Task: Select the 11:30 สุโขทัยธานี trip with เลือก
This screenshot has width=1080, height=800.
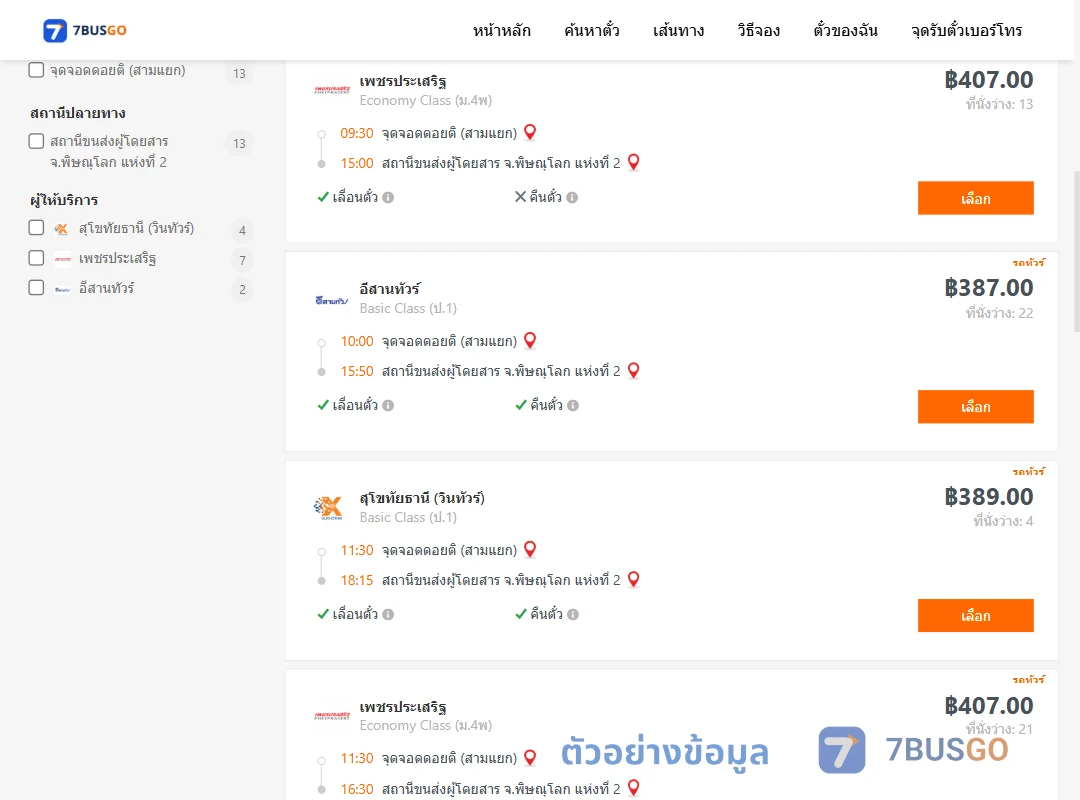Action: click(975, 616)
